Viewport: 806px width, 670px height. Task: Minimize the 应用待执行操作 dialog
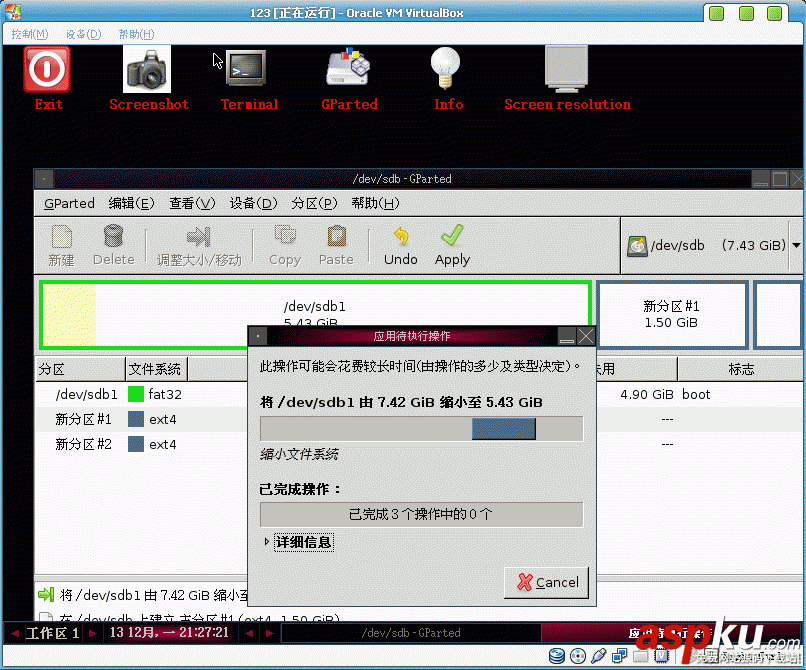point(566,337)
